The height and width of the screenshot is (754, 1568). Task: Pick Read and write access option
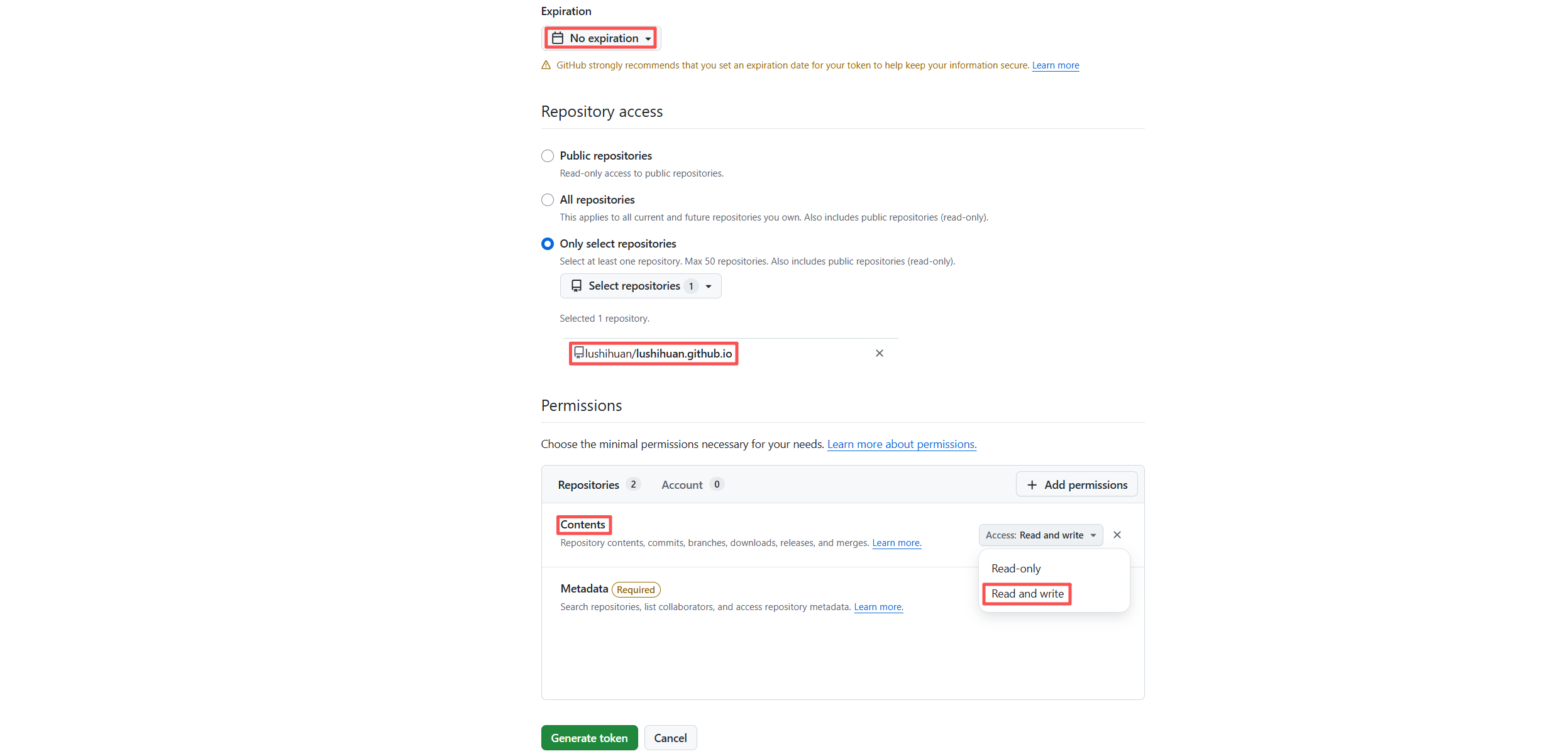(1027, 594)
